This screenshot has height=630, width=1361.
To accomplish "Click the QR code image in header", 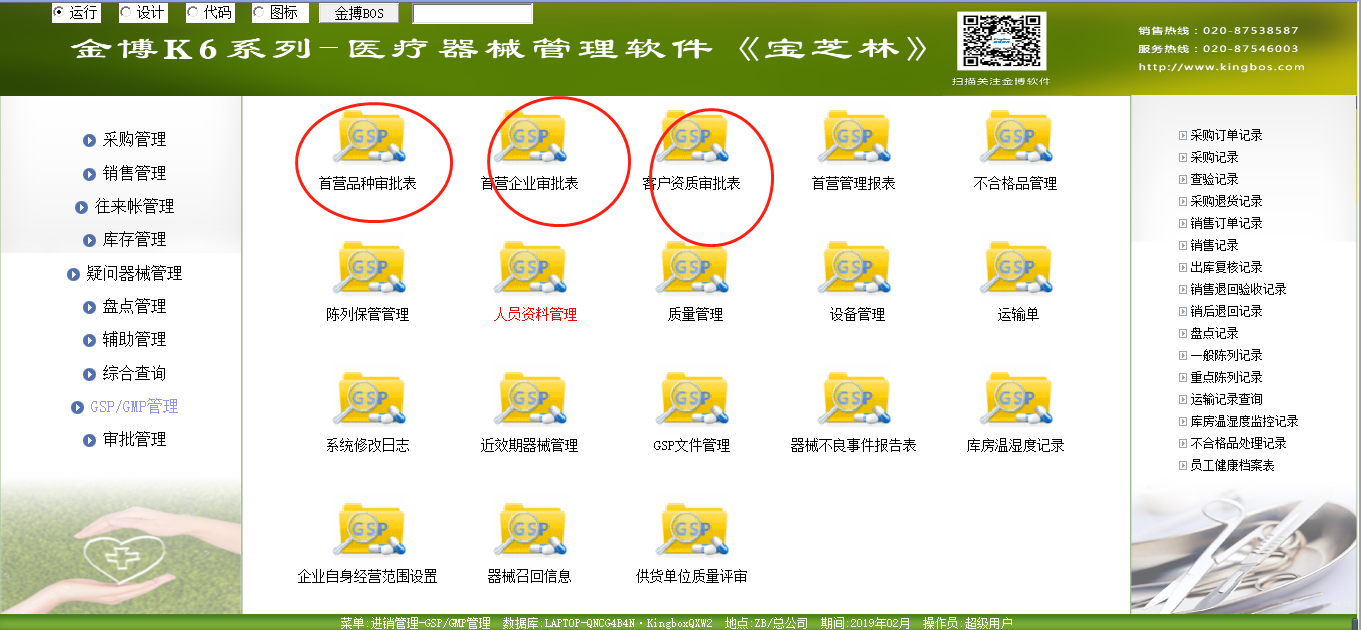I will click(x=1001, y=42).
